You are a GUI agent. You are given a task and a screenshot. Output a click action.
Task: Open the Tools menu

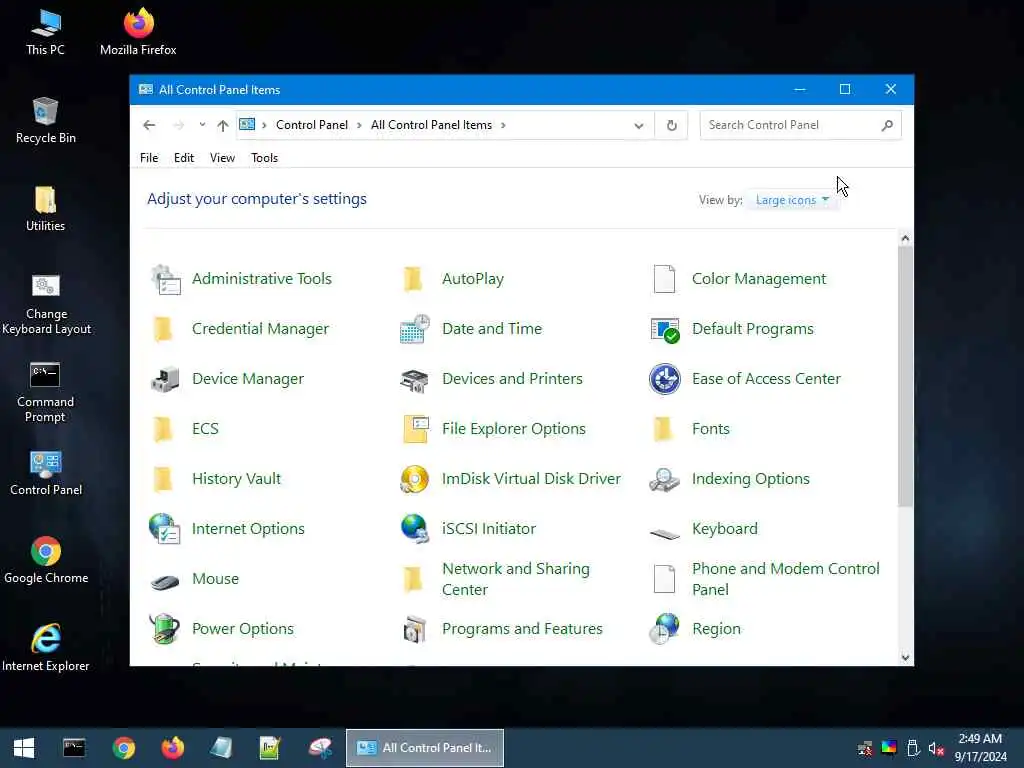[264, 158]
